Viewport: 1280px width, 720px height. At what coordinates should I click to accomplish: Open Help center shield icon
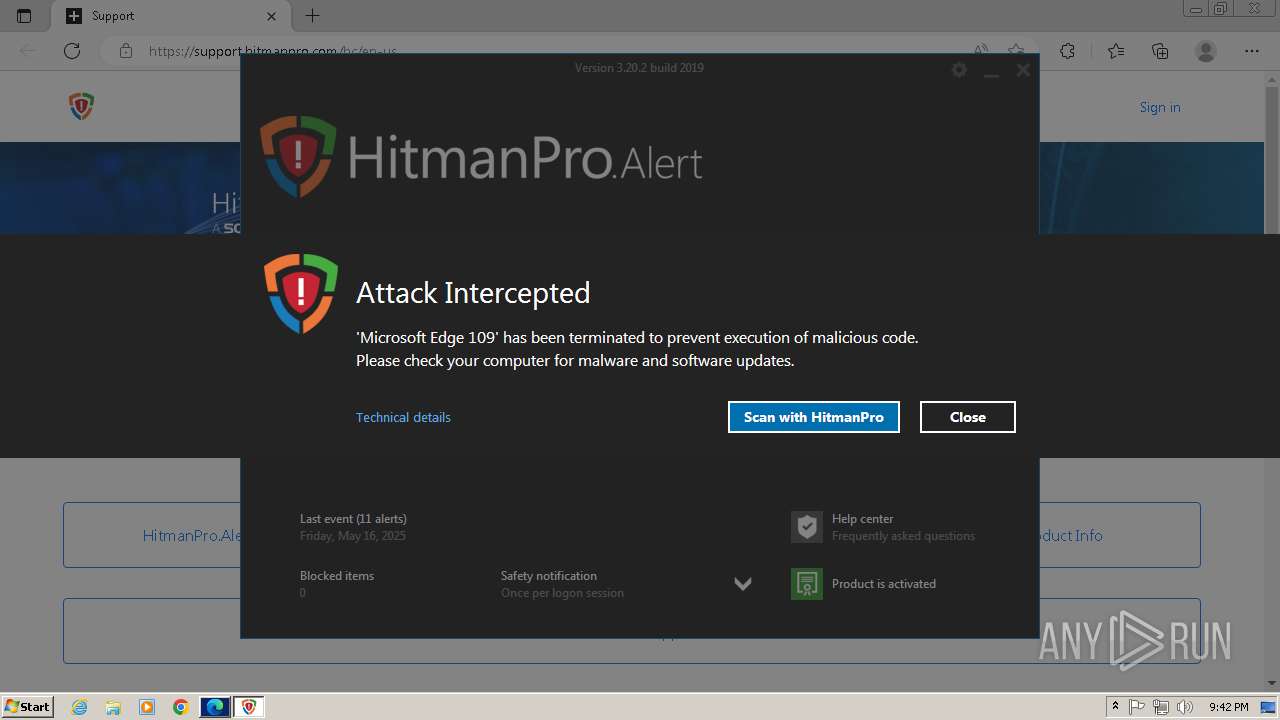[807, 527]
